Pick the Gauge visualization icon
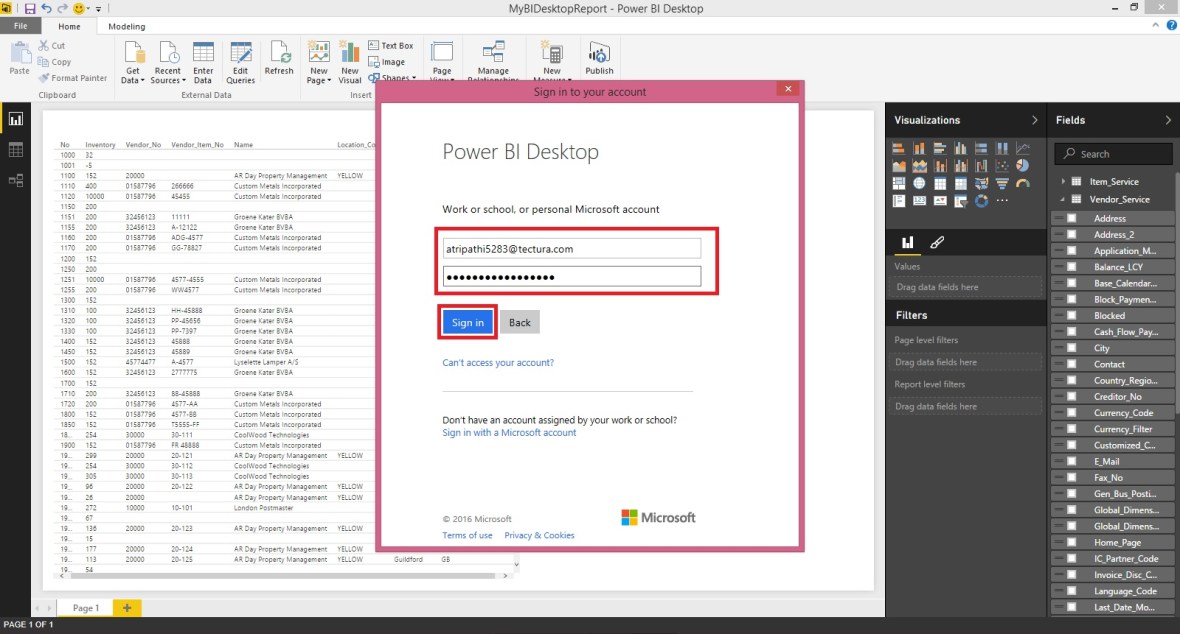The height and width of the screenshot is (634, 1180). [1022, 183]
